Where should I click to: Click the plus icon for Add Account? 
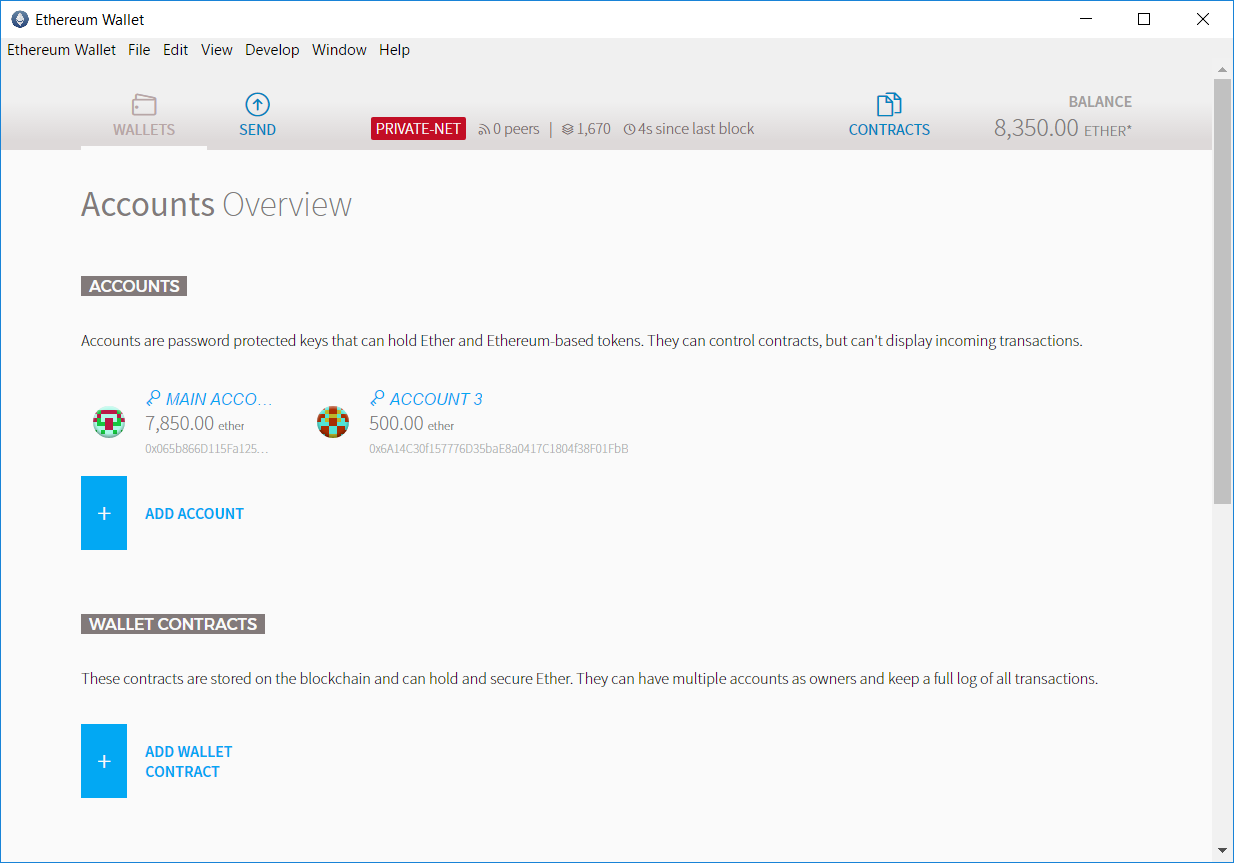tap(104, 513)
